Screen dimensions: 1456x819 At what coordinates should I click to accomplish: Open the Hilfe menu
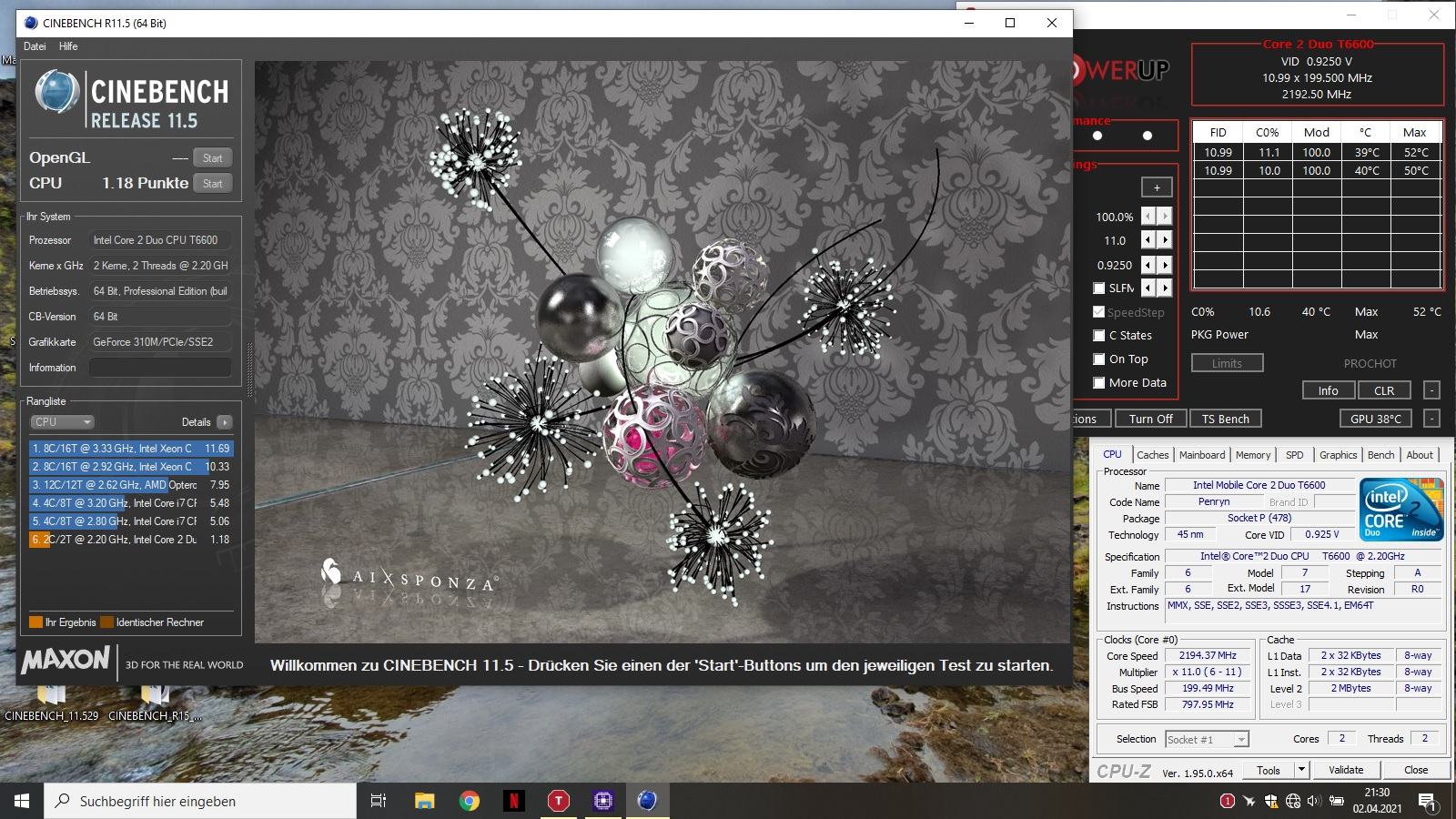coord(68,46)
